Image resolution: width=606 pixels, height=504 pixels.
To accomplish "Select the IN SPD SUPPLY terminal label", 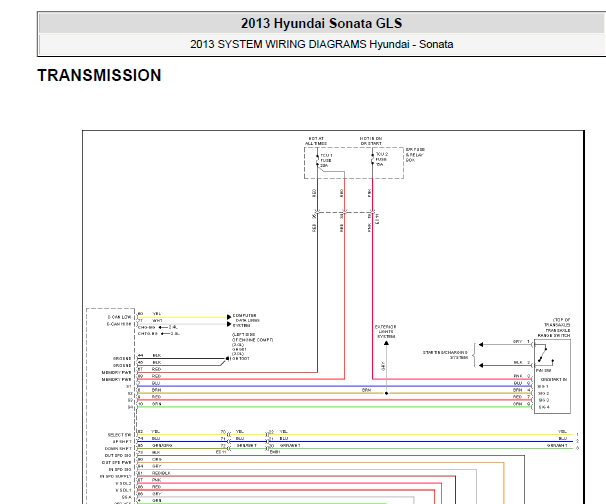I will tap(116, 477).
